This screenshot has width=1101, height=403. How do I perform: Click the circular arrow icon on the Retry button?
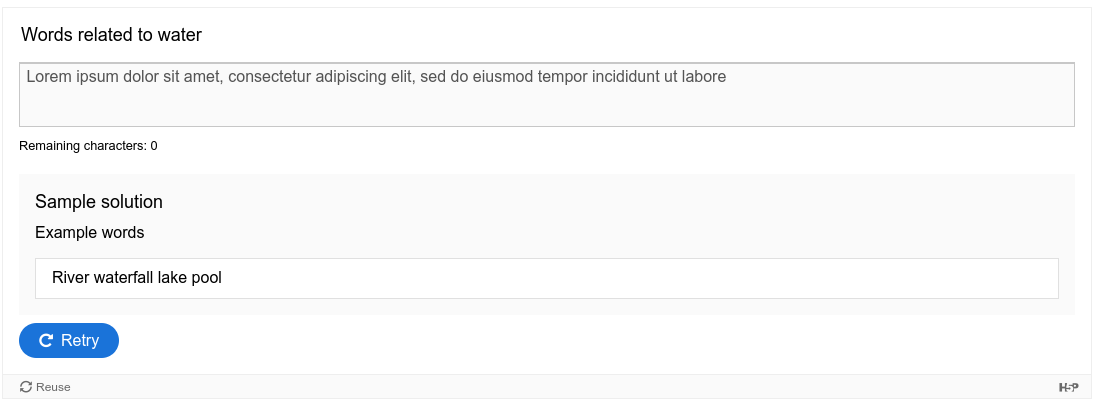[x=46, y=341]
